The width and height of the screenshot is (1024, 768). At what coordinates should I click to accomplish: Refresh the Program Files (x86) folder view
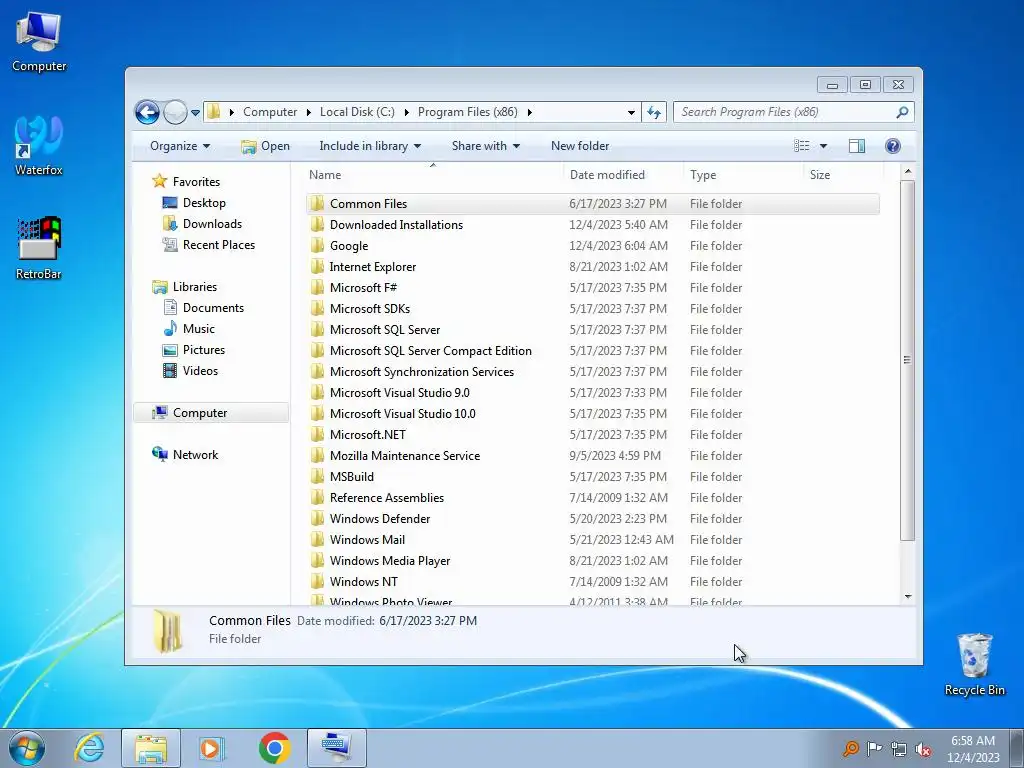click(x=654, y=112)
